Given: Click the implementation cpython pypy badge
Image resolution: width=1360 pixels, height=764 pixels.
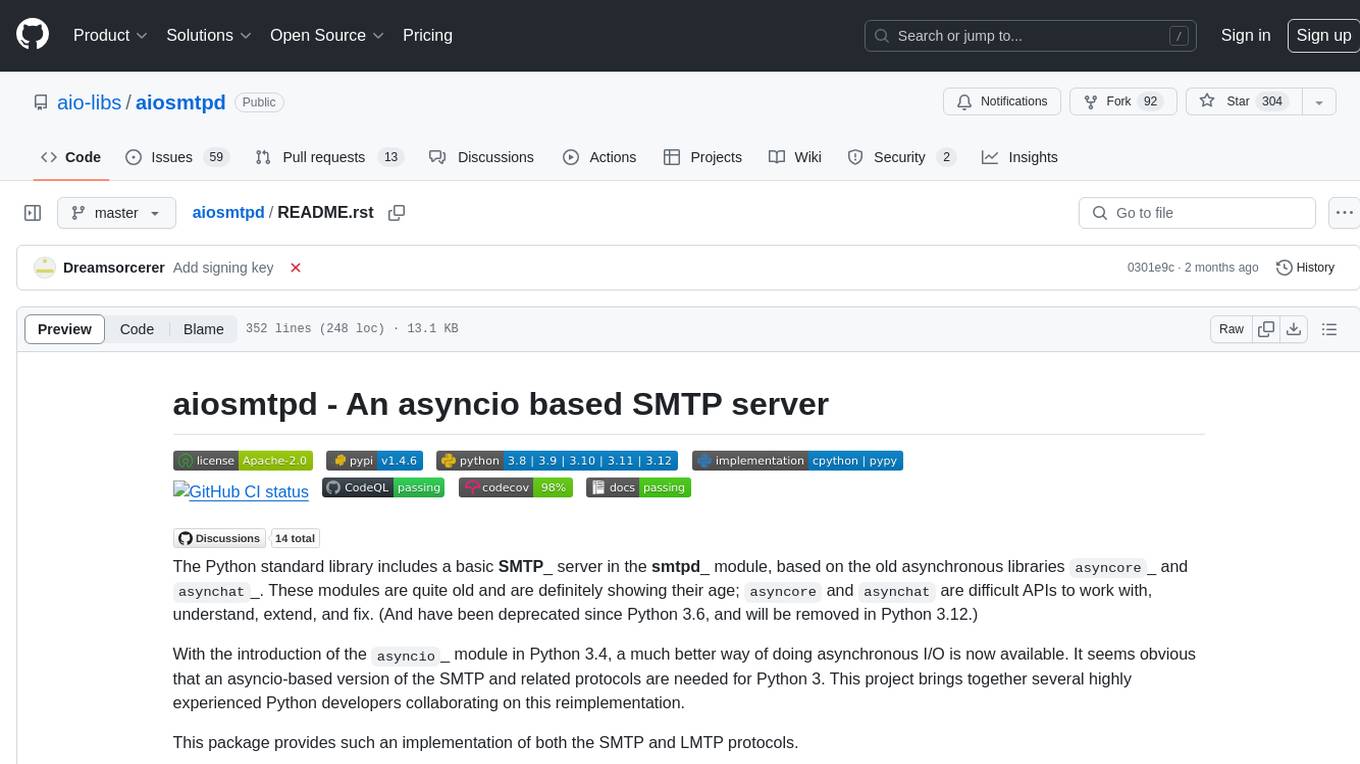Looking at the screenshot, I should tap(797, 461).
